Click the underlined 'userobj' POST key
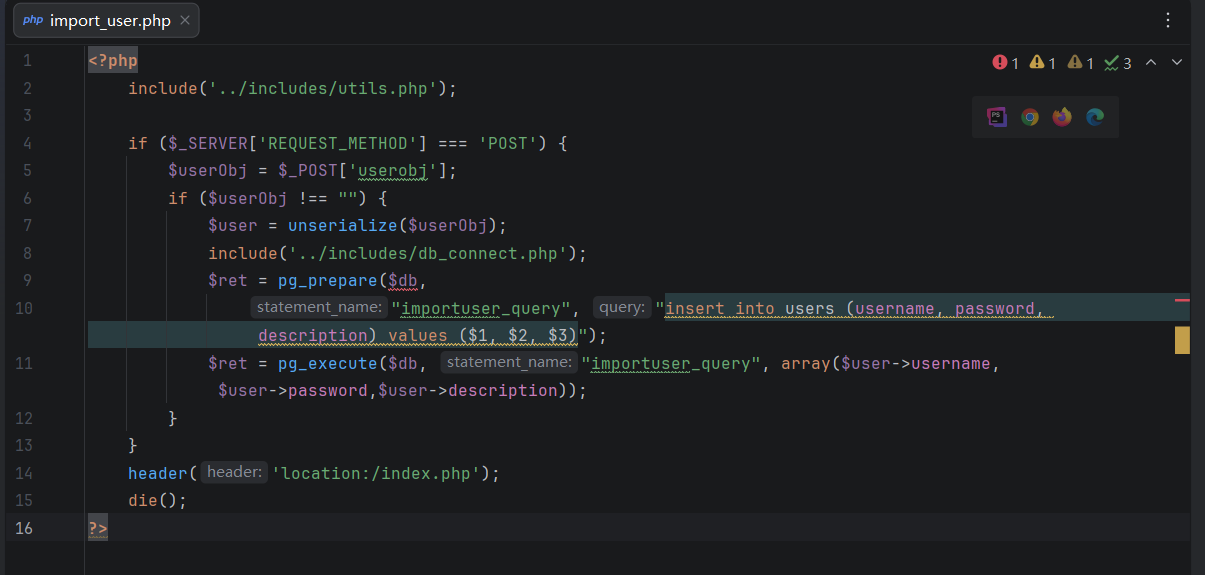Screen dimensions: 1205x575 [x=393, y=171]
